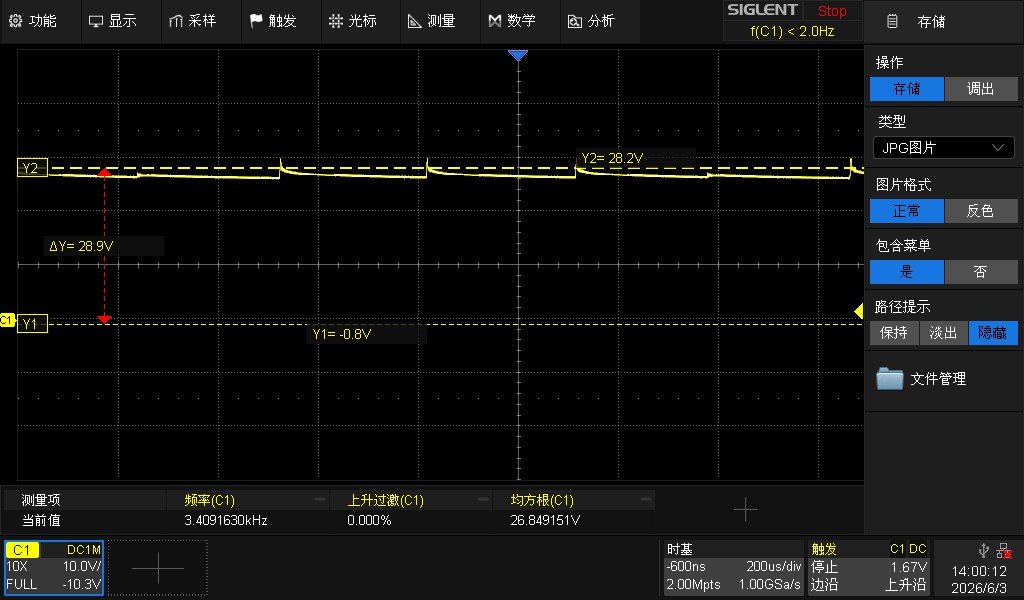Choose 反色 inverted image format
The image size is (1024, 600).
pos(980,211)
